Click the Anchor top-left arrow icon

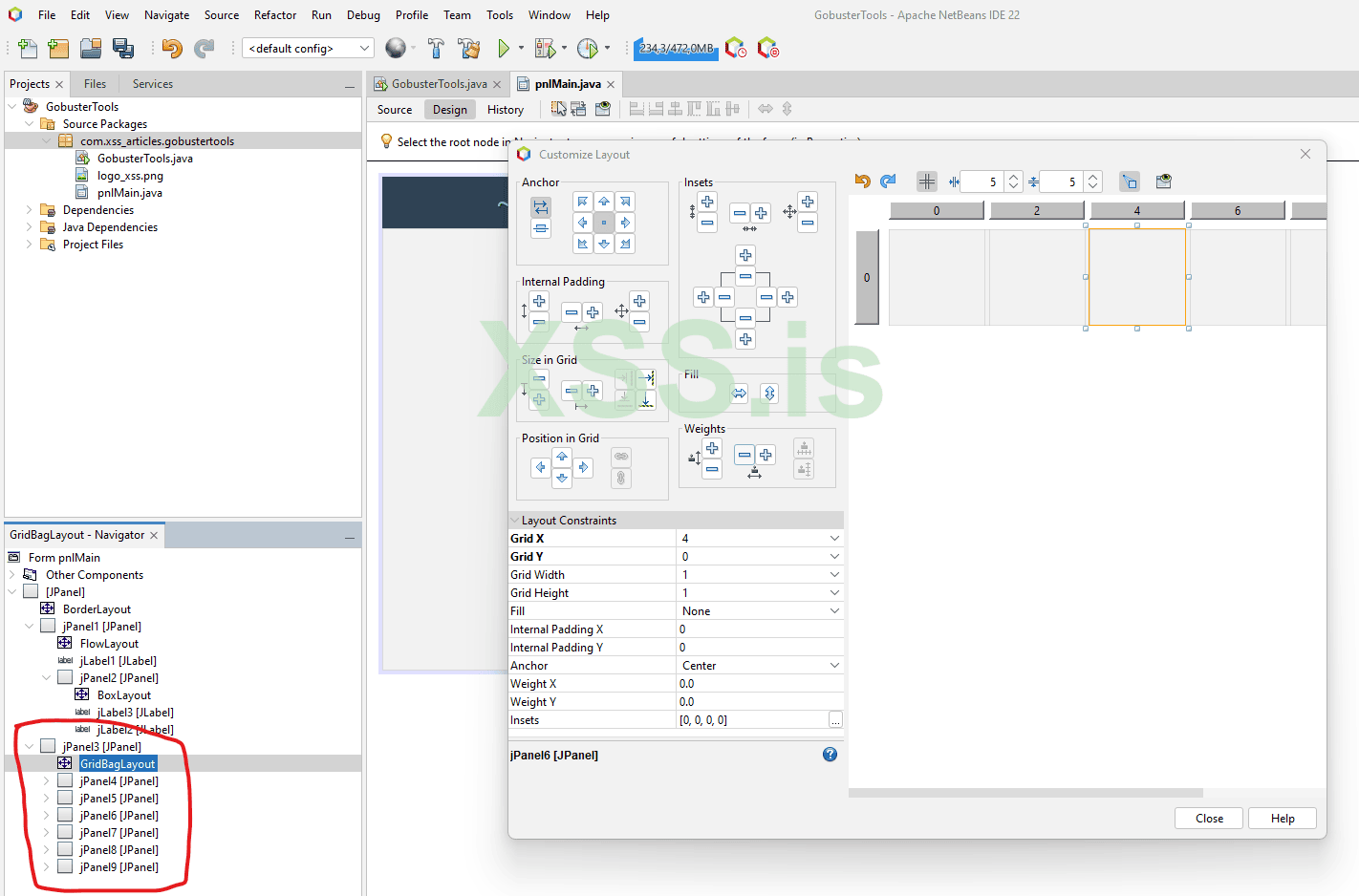pyautogui.click(x=582, y=202)
